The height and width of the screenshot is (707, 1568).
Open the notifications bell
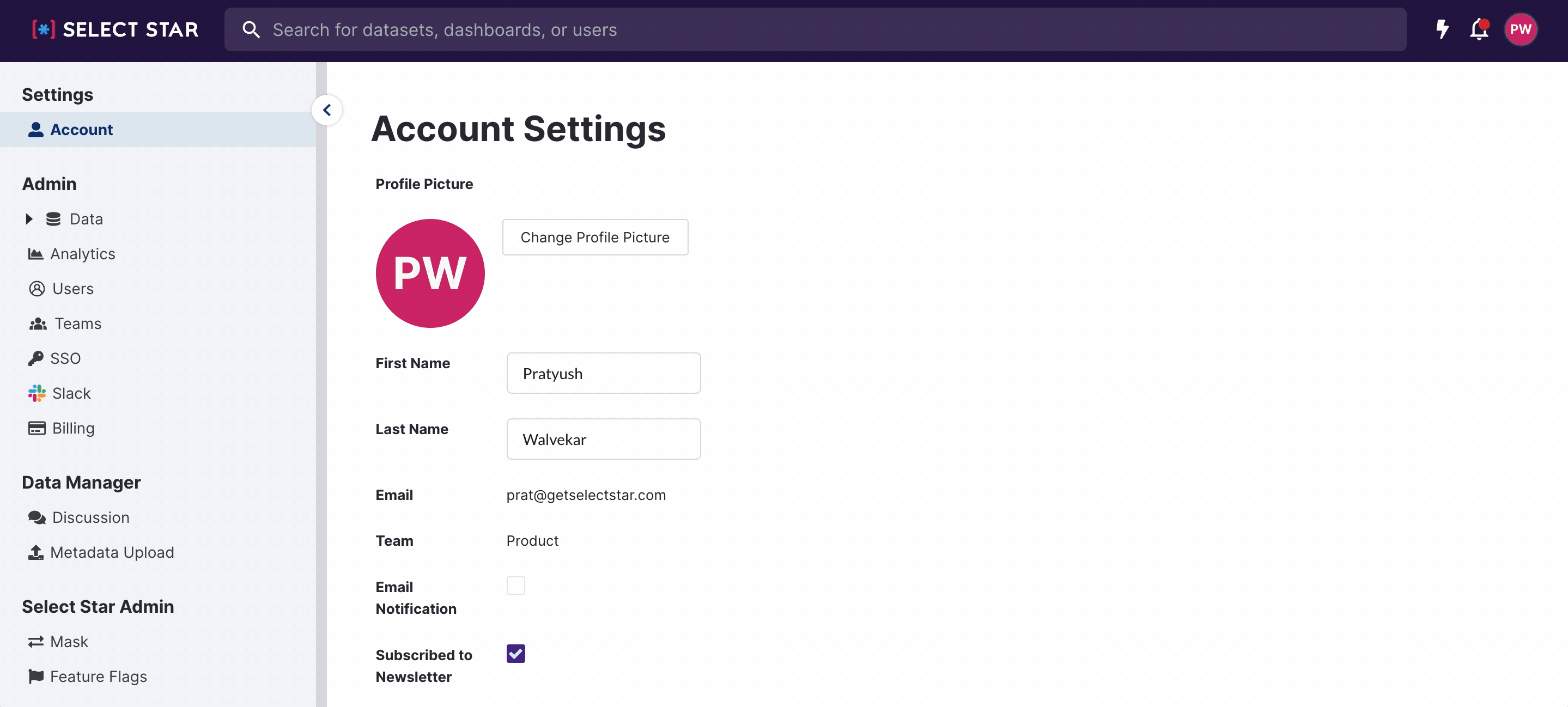click(1479, 29)
